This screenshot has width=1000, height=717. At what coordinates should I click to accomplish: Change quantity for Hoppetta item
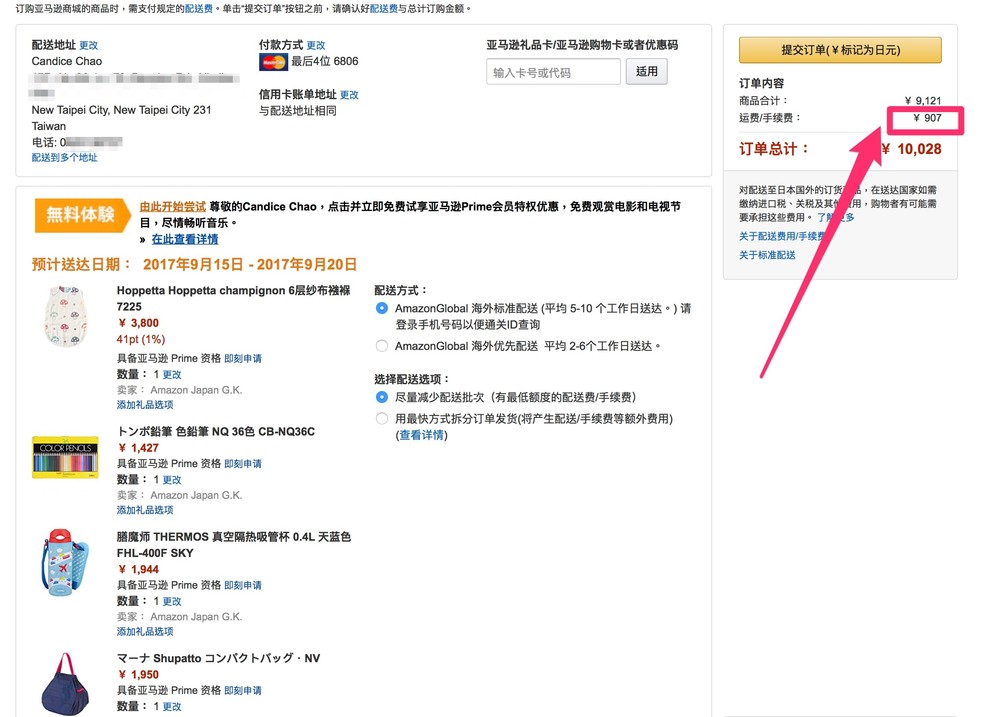172,374
